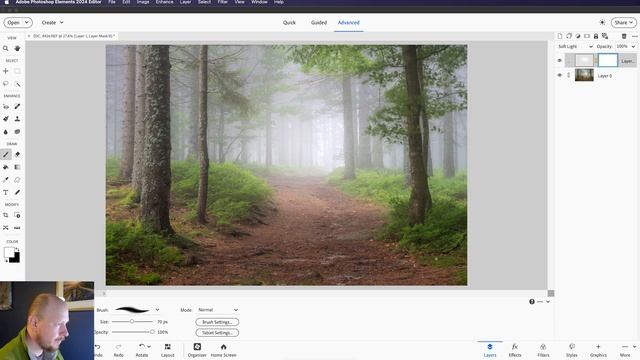The height and width of the screenshot is (360, 640).
Task: Select the Color Picker eyedropper tool
Action: 6,180
